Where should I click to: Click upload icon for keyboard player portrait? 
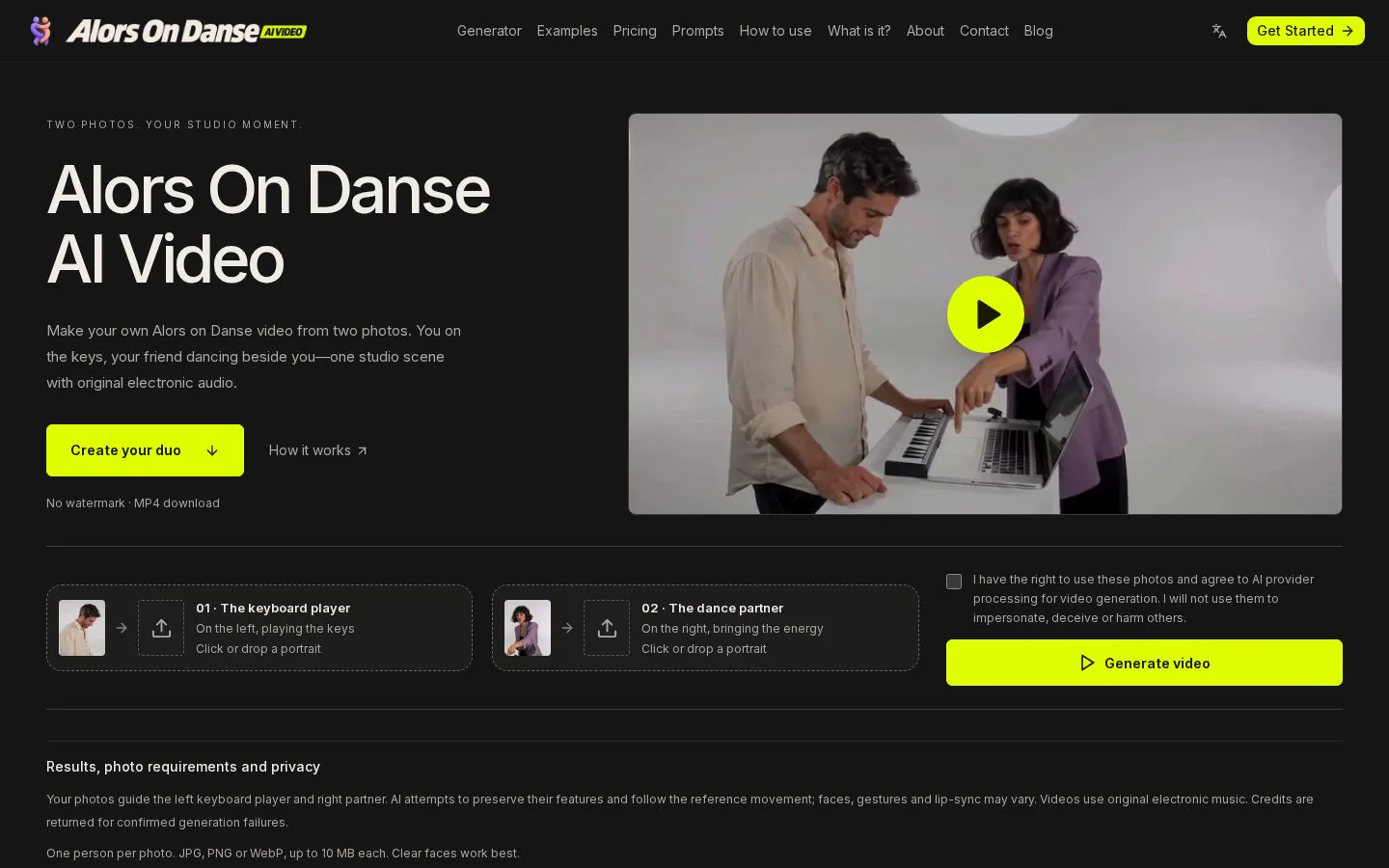pyautogui.click(x=161, y=628)
